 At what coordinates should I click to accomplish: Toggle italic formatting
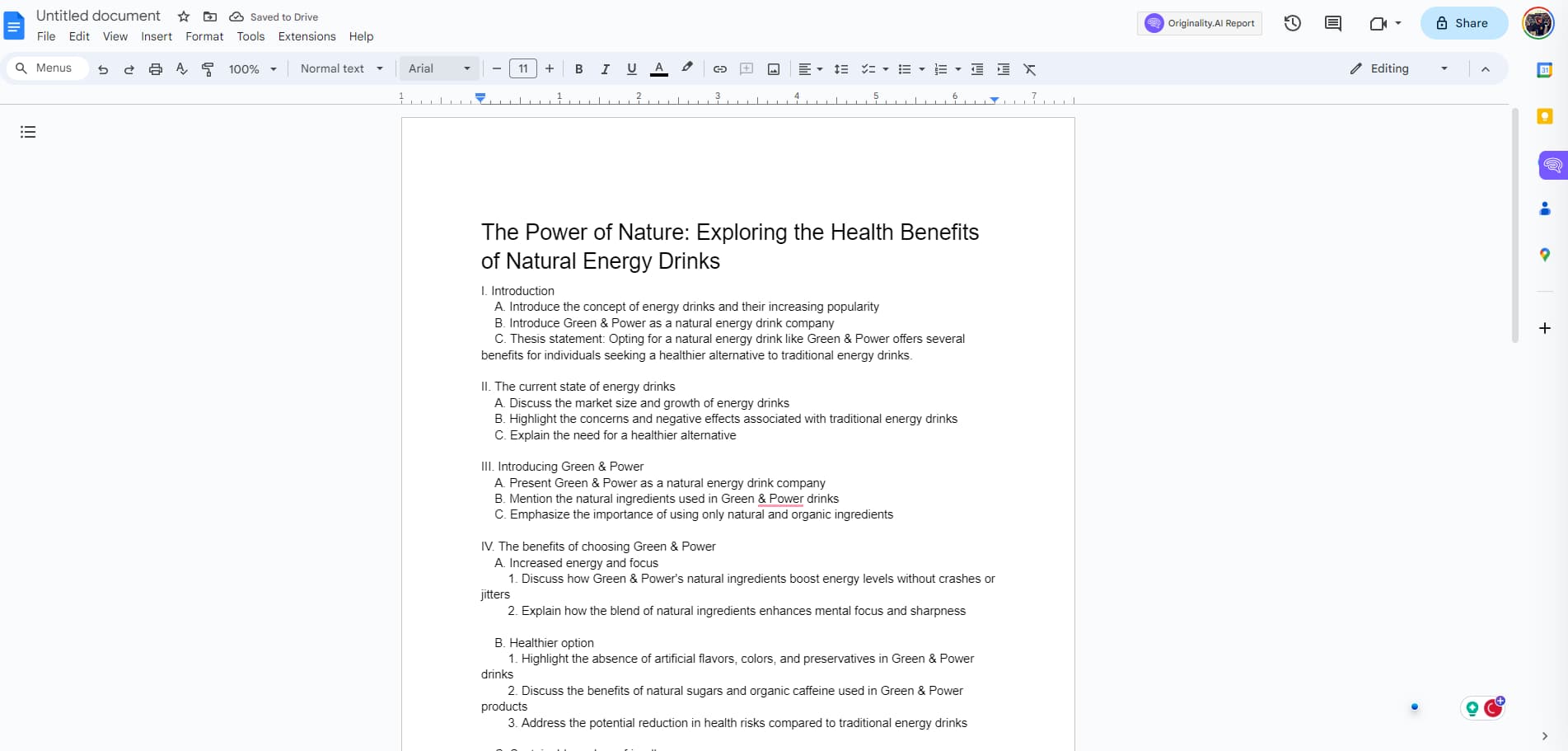605,68
